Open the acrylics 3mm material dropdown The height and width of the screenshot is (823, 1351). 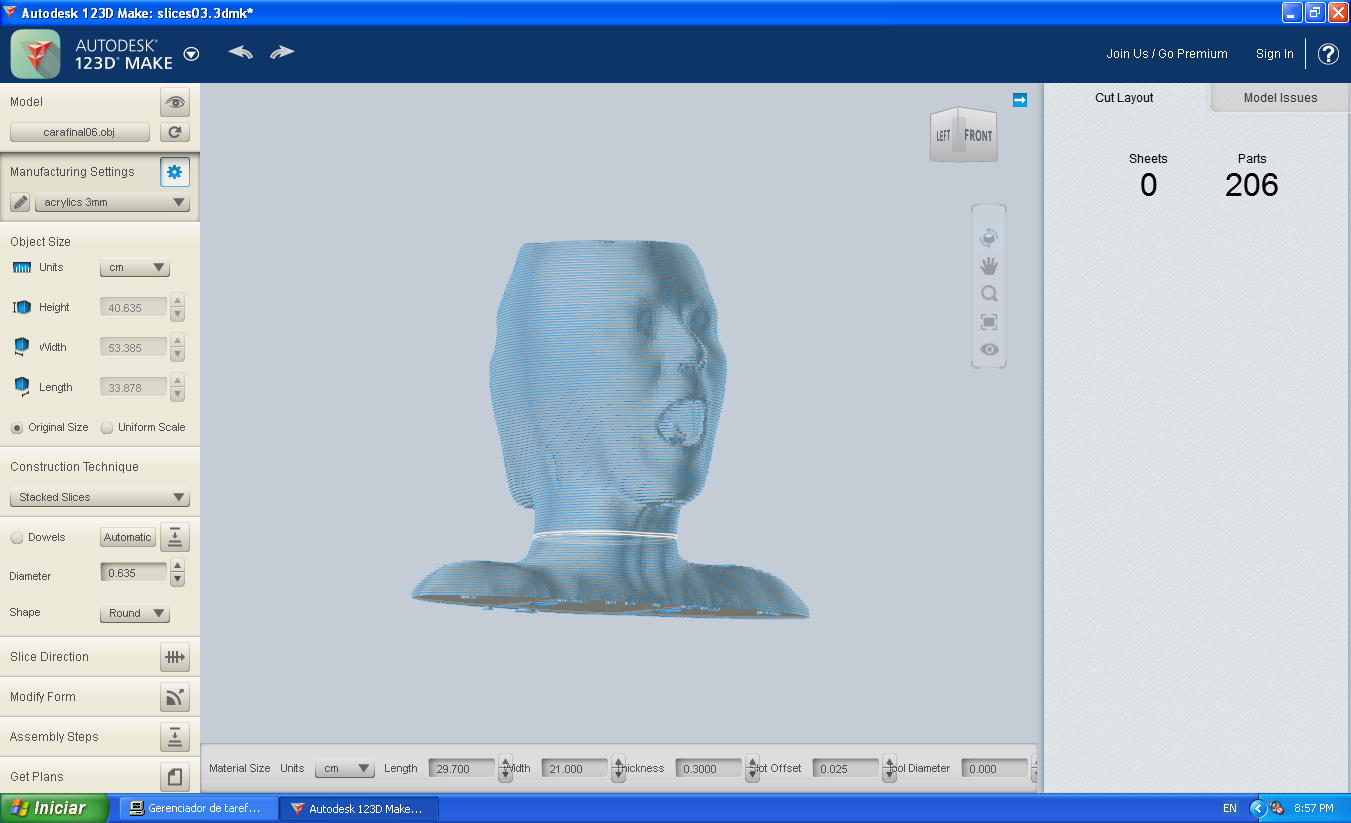coord(112,202)
